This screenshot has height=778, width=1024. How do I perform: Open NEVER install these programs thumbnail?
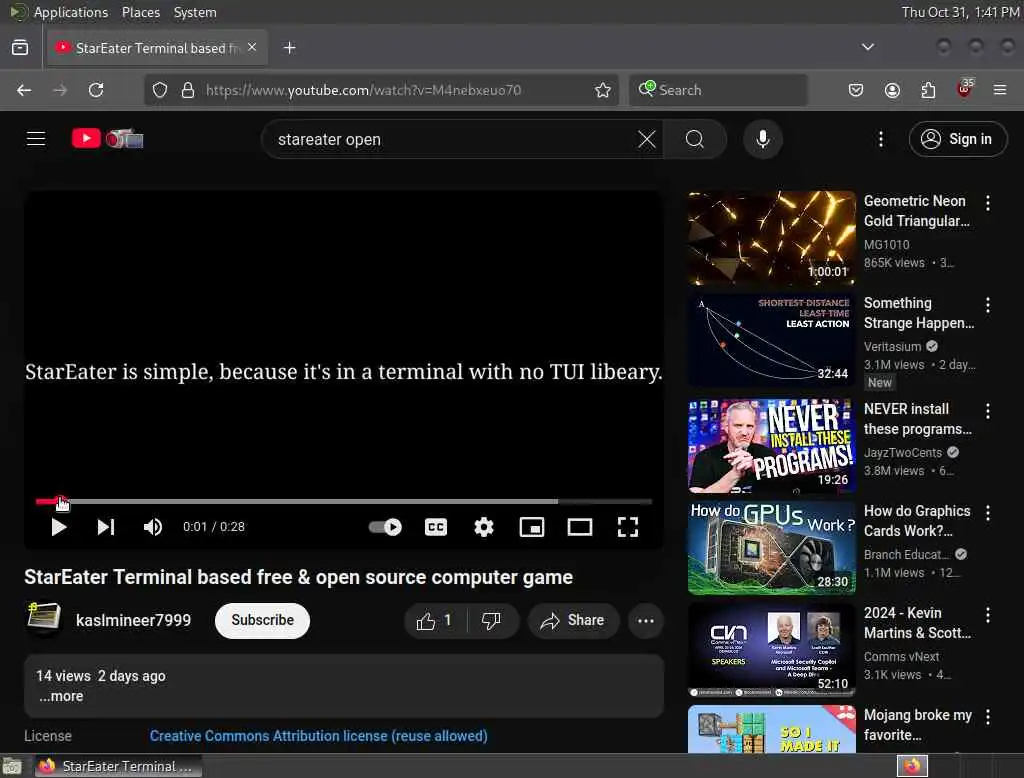[771, 446]
